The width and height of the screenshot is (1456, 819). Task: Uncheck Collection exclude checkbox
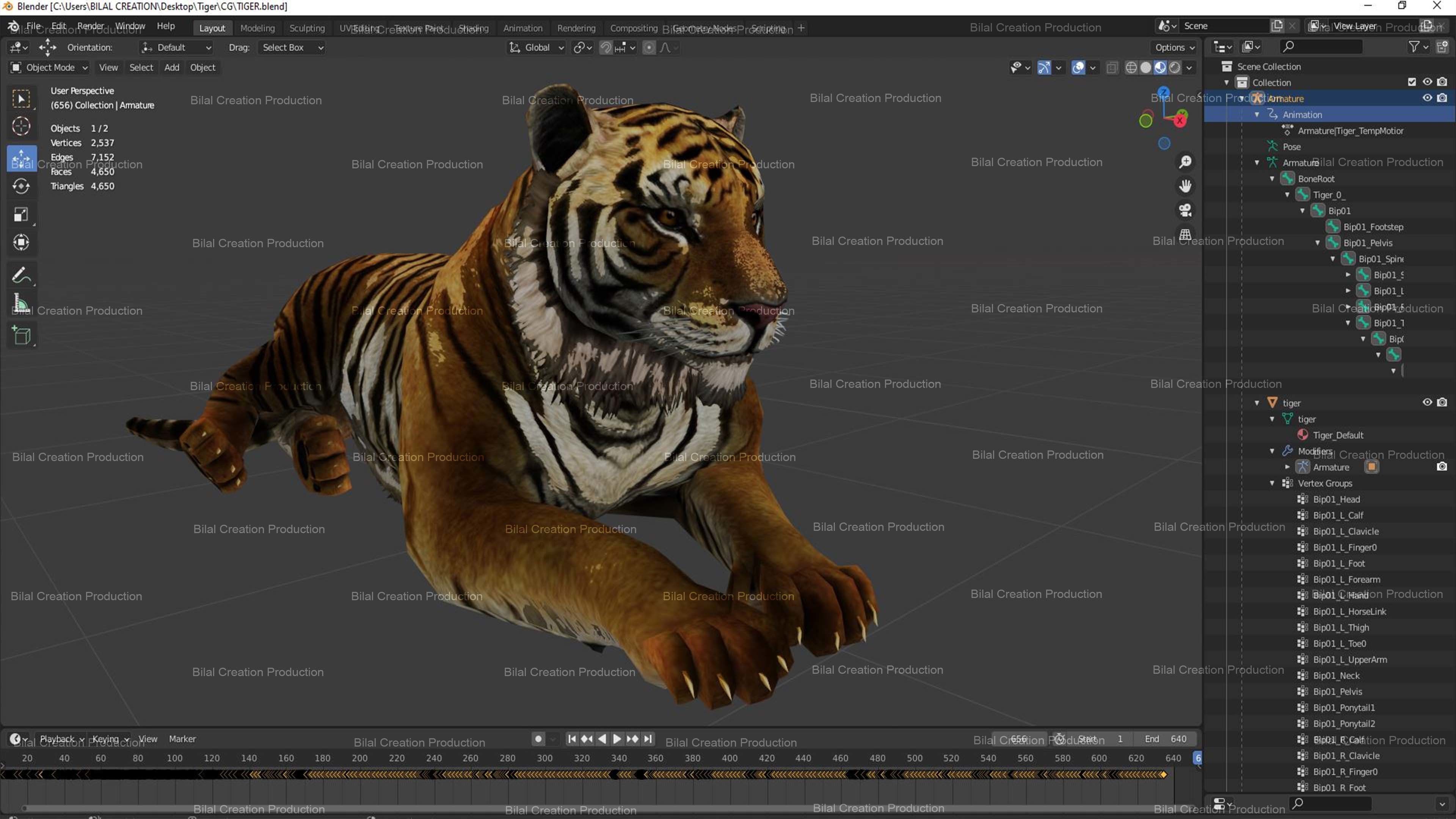1412,82
